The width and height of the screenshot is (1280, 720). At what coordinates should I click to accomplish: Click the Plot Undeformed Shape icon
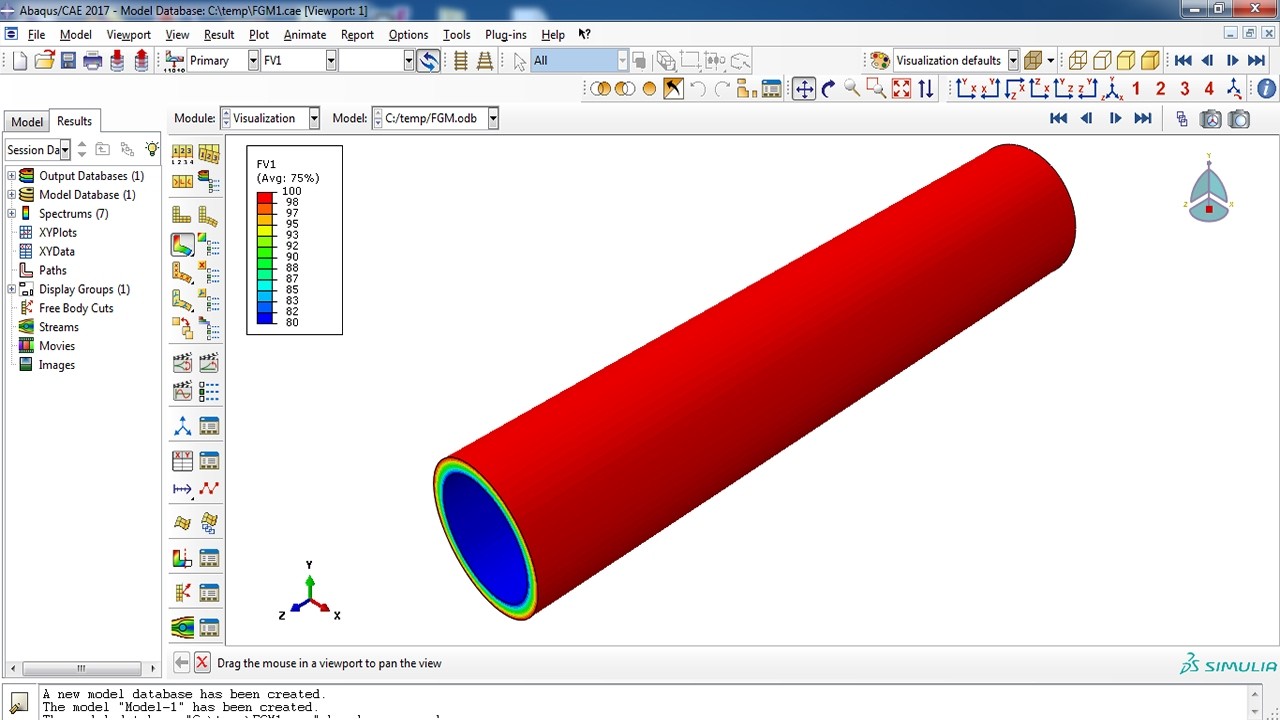tap(182, 215)
